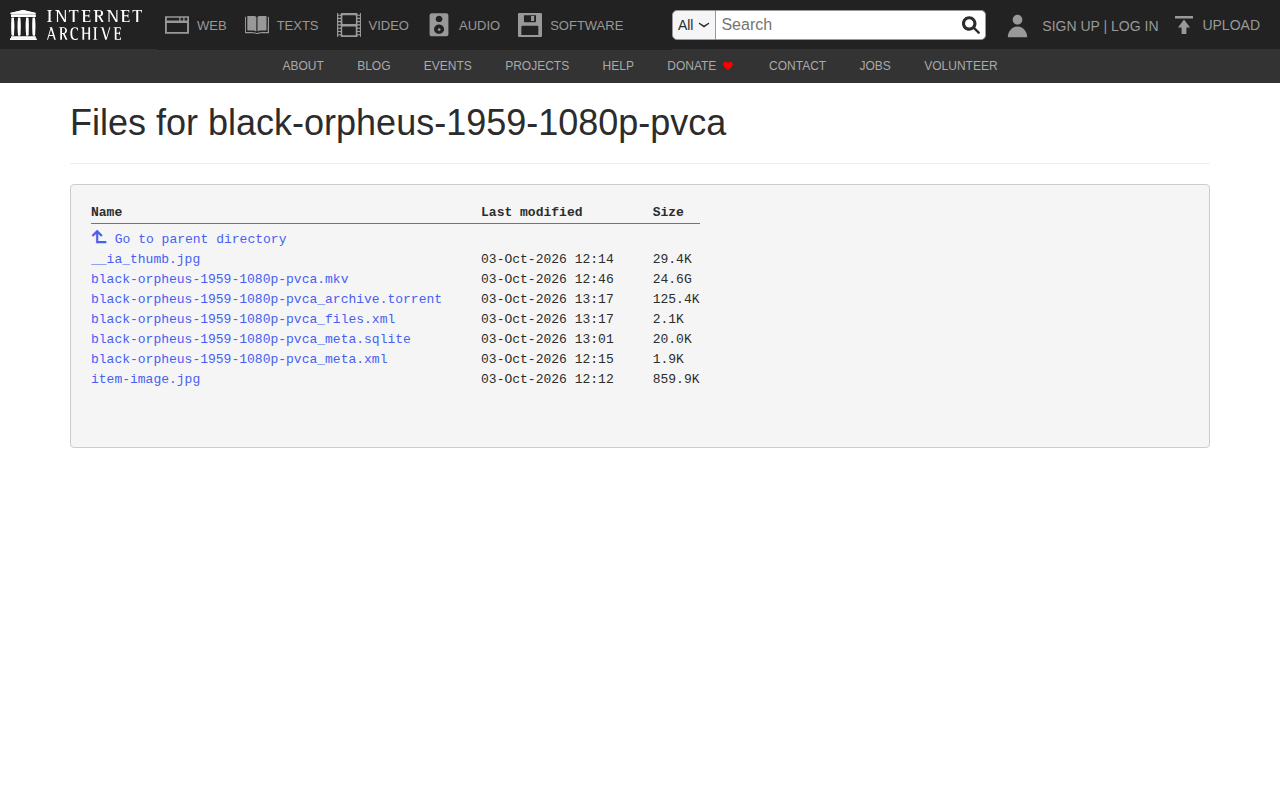This screenshot has width=1280, height=800.
Task: Open the Contact menu item
Action: click(797, 66)
